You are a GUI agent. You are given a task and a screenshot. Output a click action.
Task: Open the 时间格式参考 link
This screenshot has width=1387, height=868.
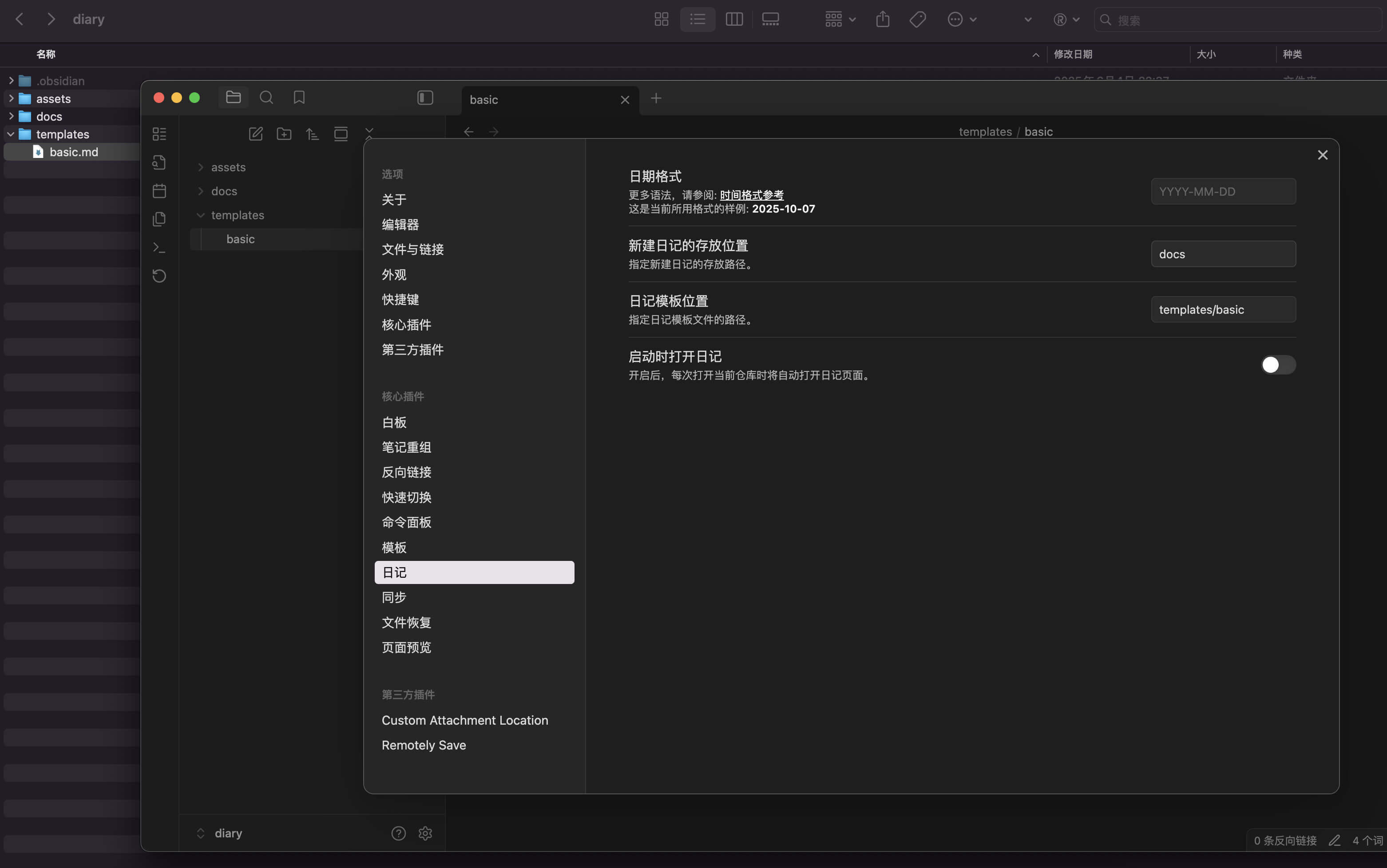pyautogui.click(x=751, y=195)
